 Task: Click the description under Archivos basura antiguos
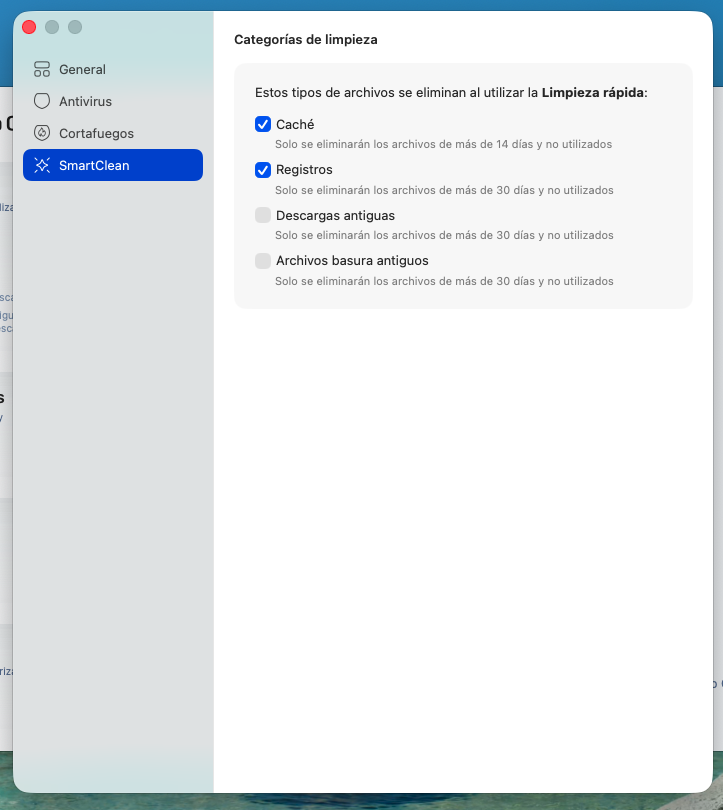coord(444,281)
